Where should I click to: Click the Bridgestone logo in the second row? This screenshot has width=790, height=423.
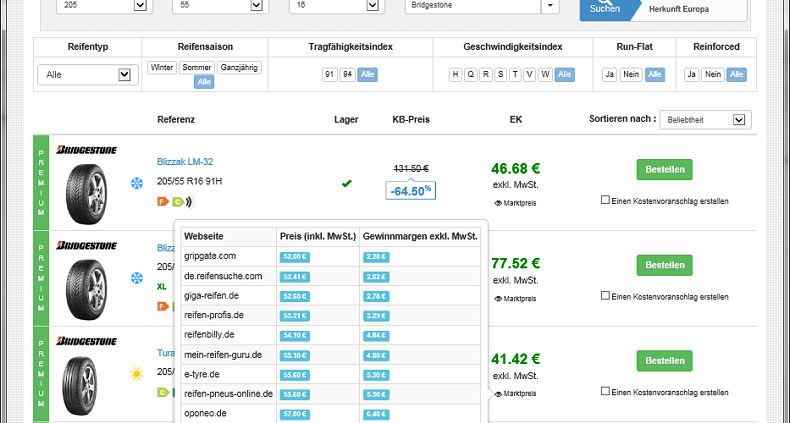point(87,245)
